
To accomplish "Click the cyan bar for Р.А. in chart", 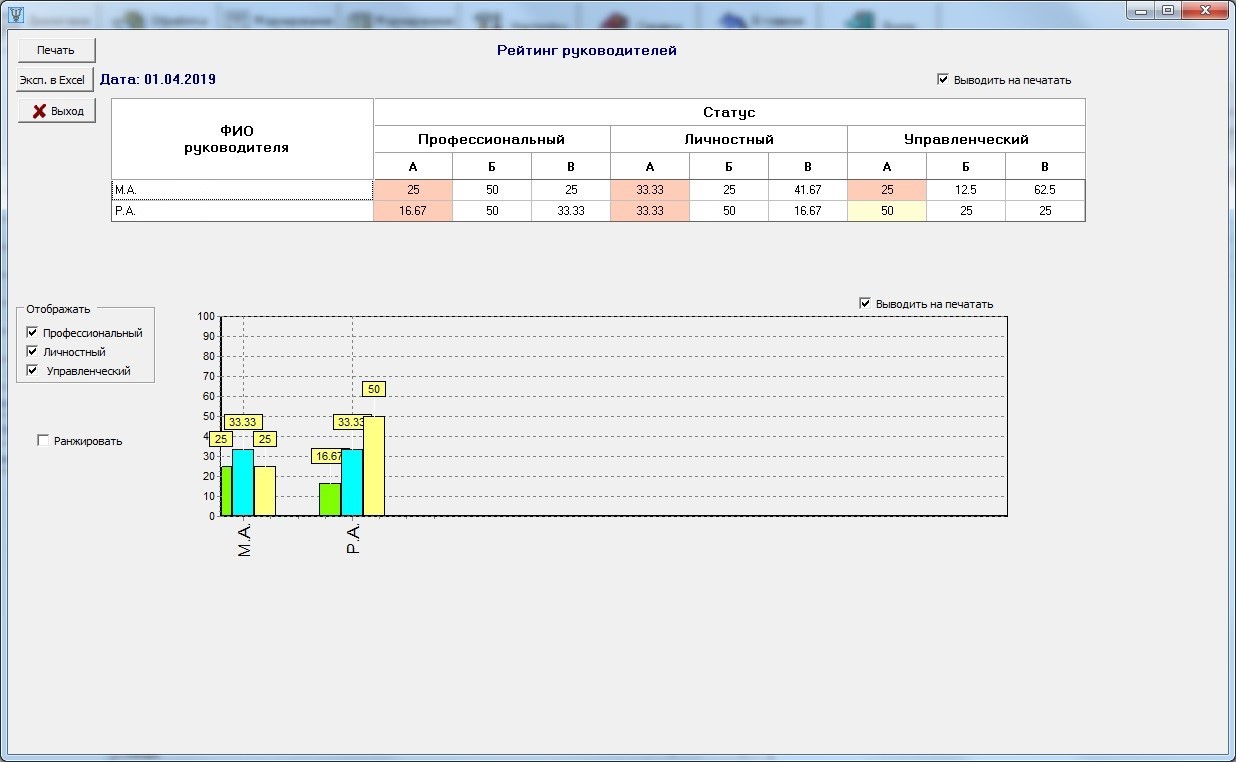I will (x=352, y=483).
